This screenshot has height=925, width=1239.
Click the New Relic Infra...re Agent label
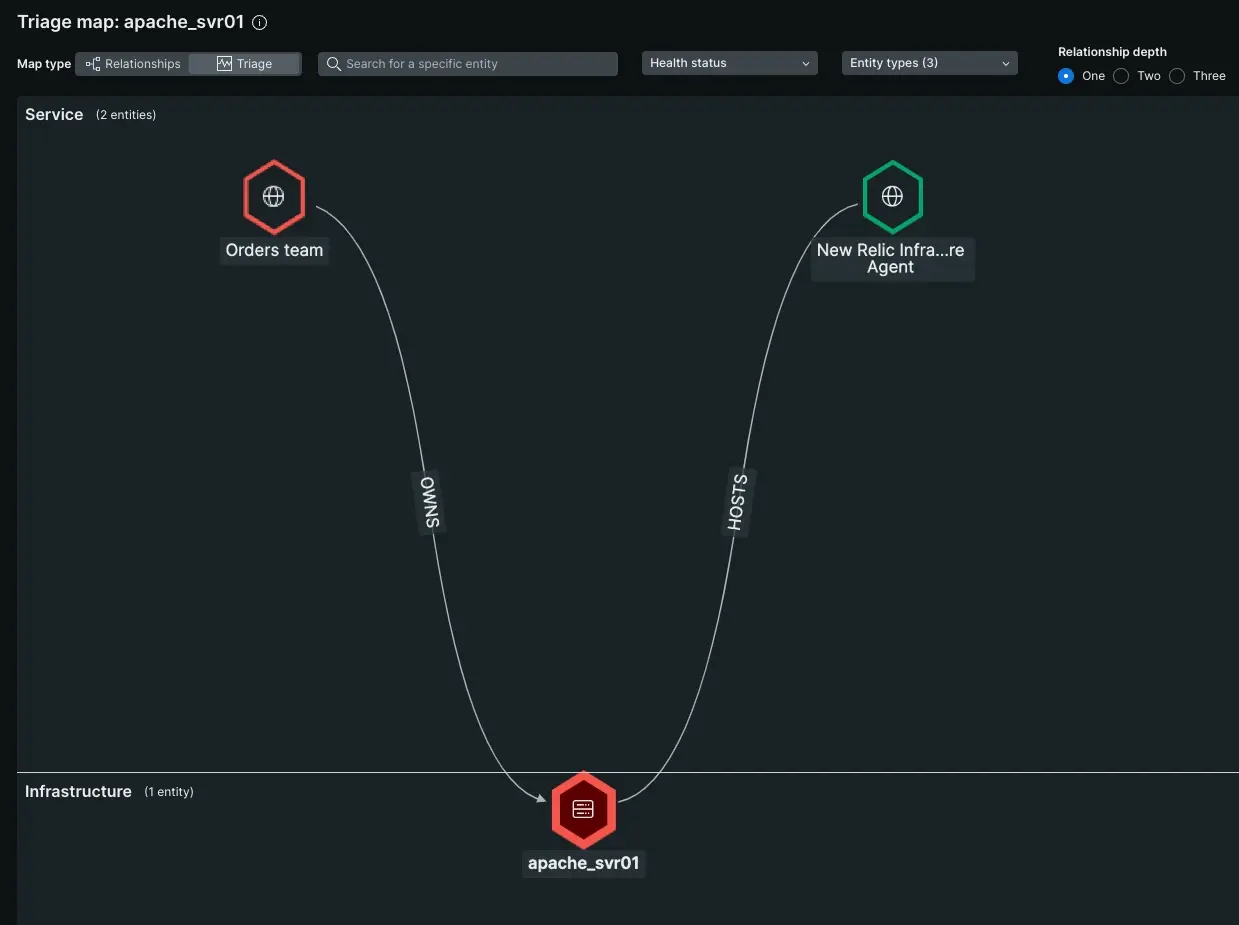891,259
